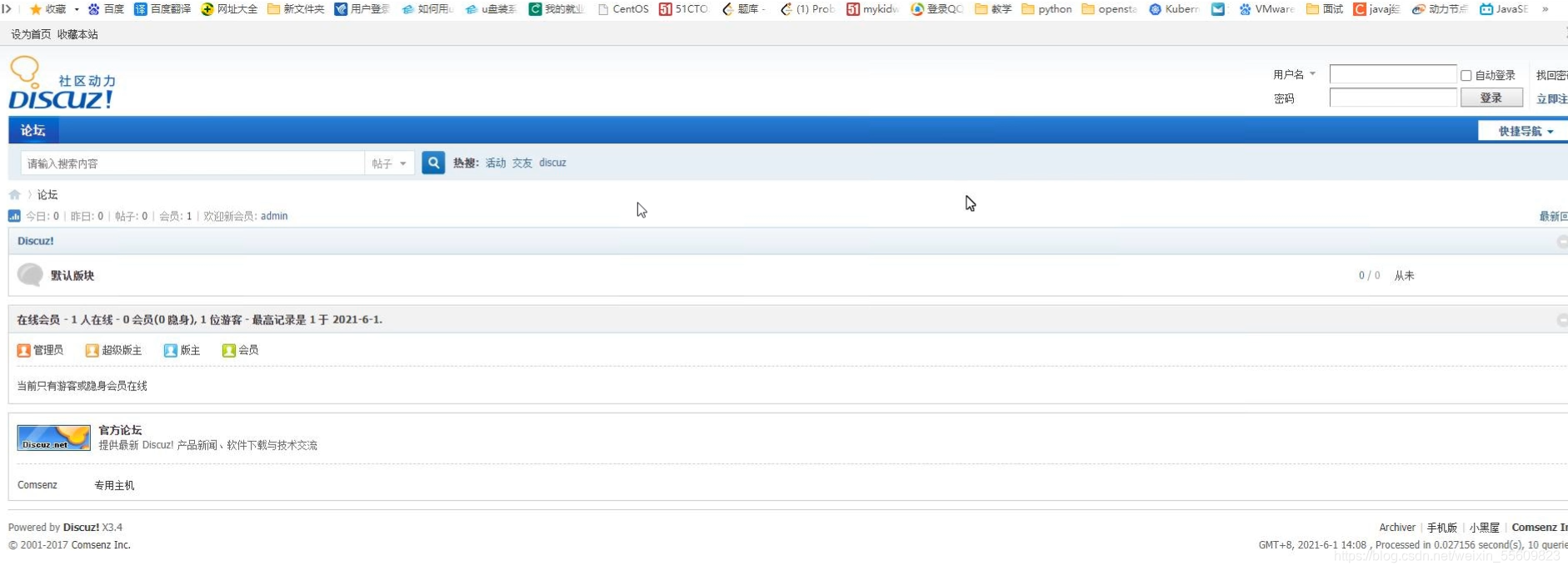Open the Archiver footer link

(x=1397, y=528)
